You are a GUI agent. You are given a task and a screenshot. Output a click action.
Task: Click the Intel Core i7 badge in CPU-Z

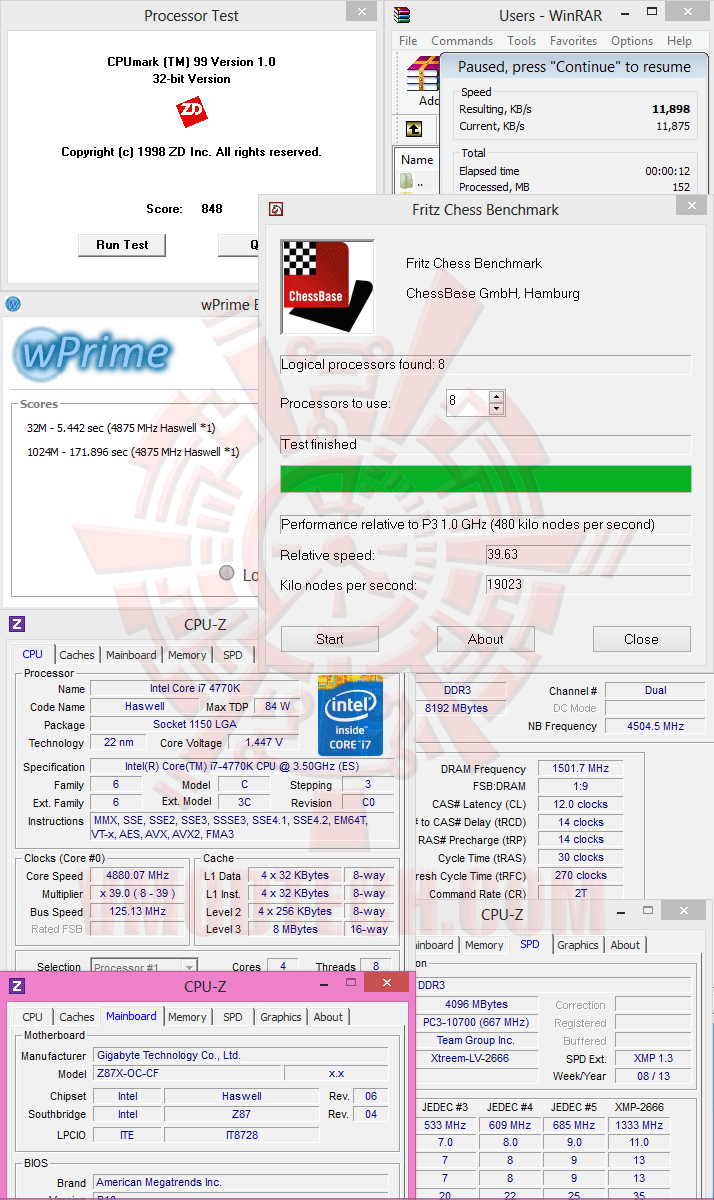pos(350,715)
